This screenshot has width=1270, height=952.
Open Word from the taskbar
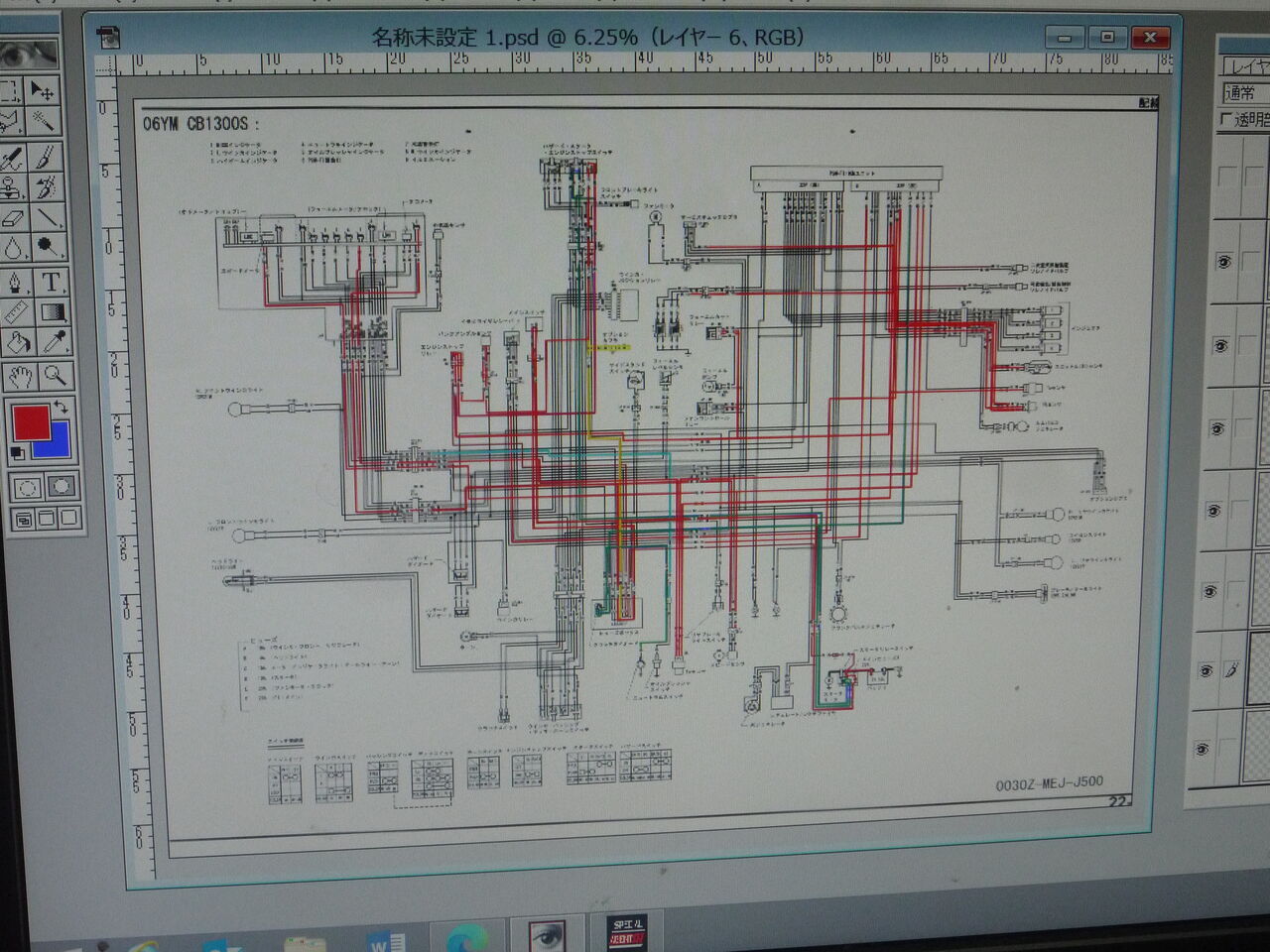coord(385,941)
